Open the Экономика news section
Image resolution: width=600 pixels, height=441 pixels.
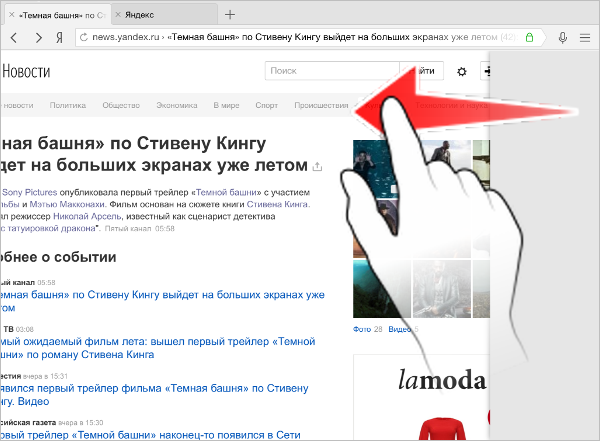coord(177,105)
